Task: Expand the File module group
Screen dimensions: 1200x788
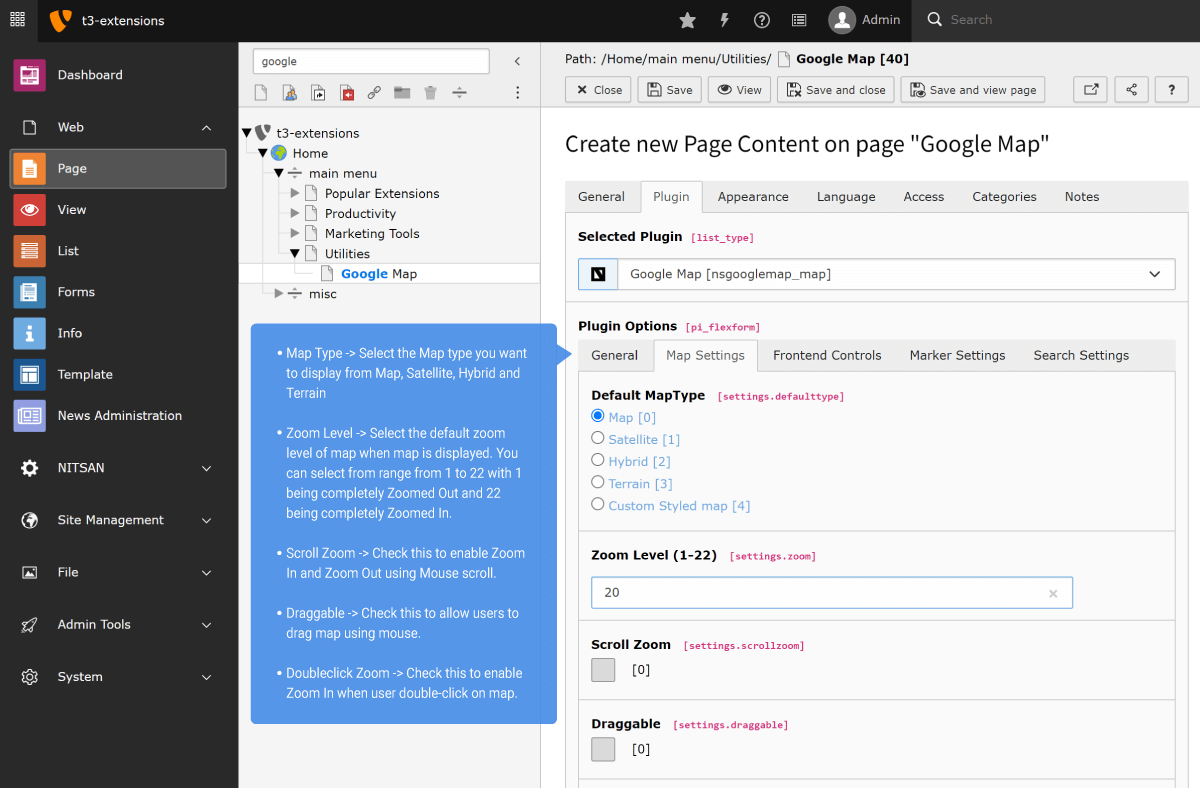Action: [x=207, y=573]
